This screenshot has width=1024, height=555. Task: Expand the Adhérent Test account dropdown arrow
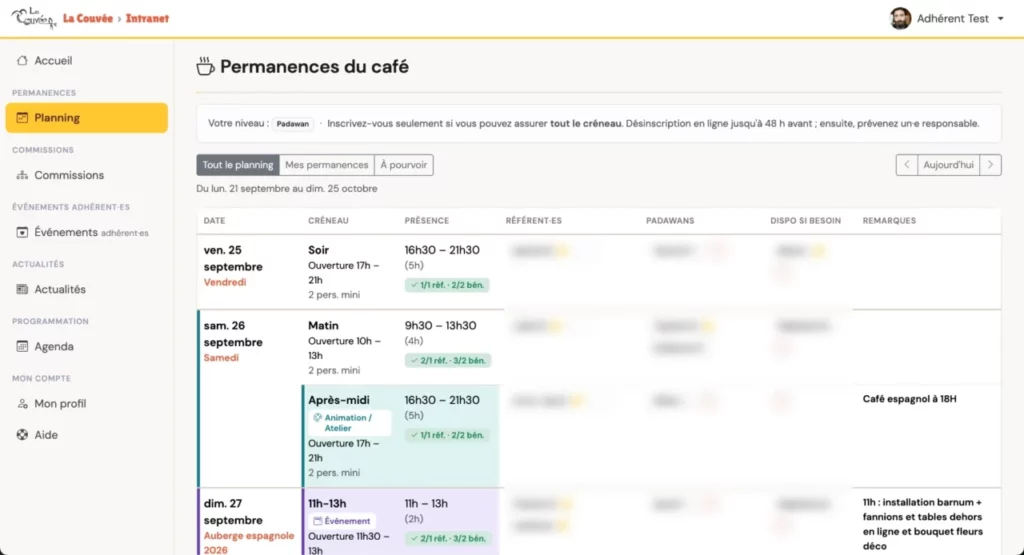click(x=1000, y=19)
